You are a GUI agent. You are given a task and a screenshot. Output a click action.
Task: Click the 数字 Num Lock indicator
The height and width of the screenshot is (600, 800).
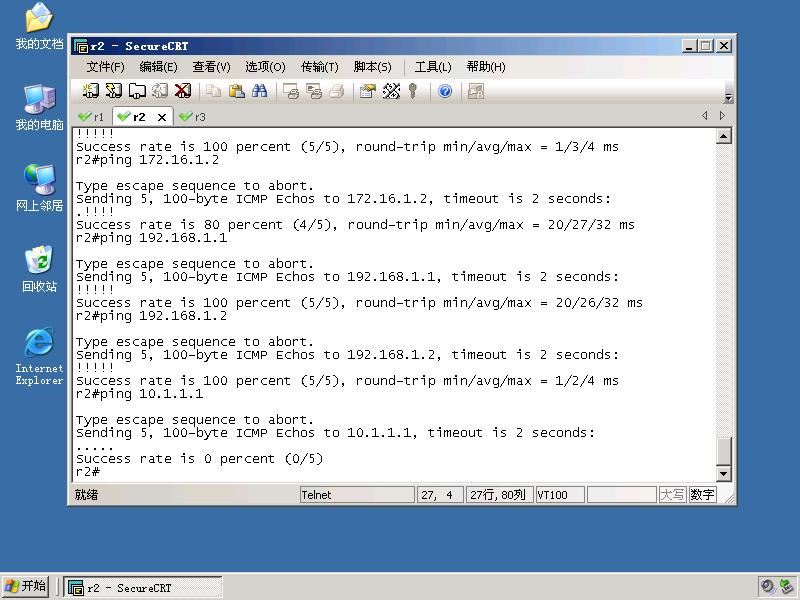pyautogui.click(x=702, y=494)
